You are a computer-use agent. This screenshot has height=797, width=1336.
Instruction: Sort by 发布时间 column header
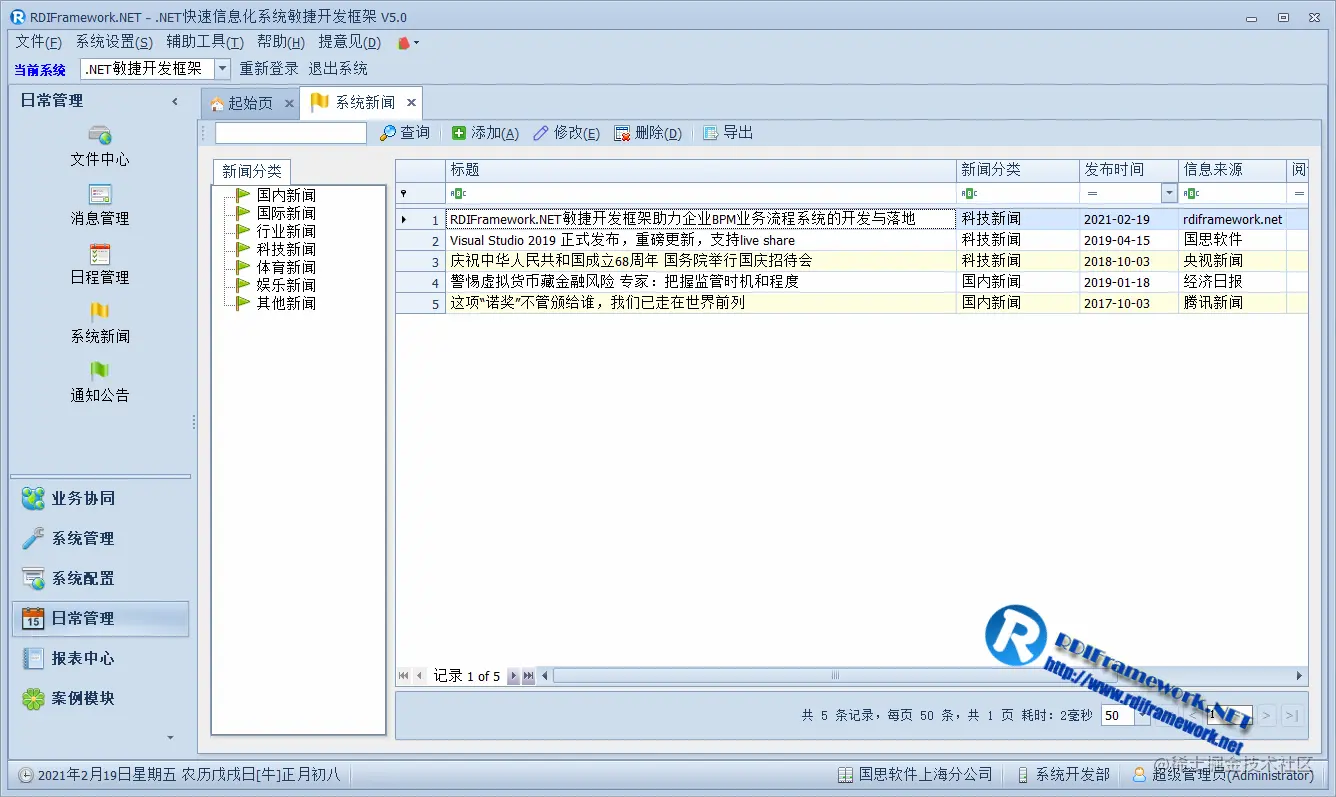tap(1129, 170)
